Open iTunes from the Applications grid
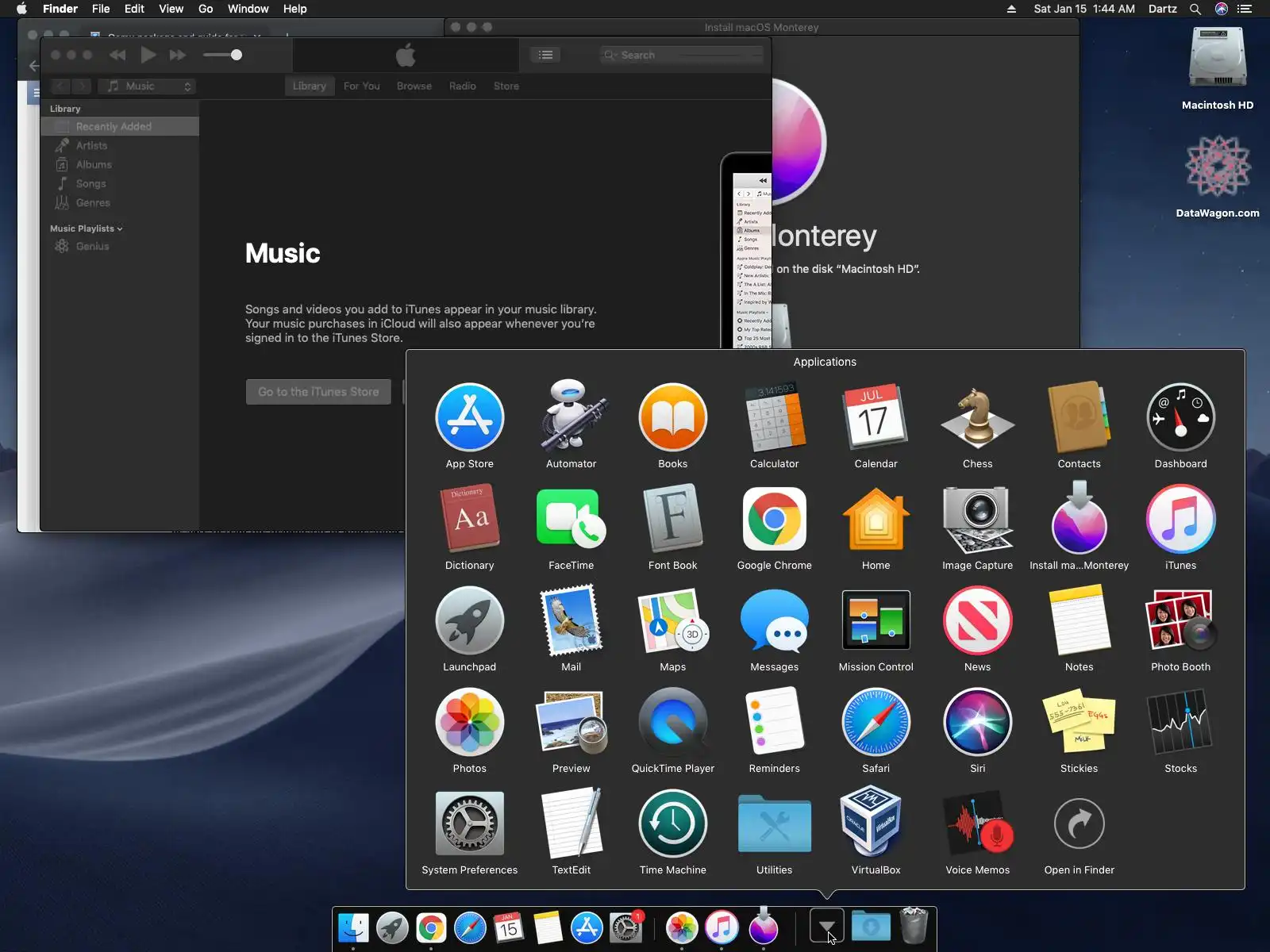 1180,520
